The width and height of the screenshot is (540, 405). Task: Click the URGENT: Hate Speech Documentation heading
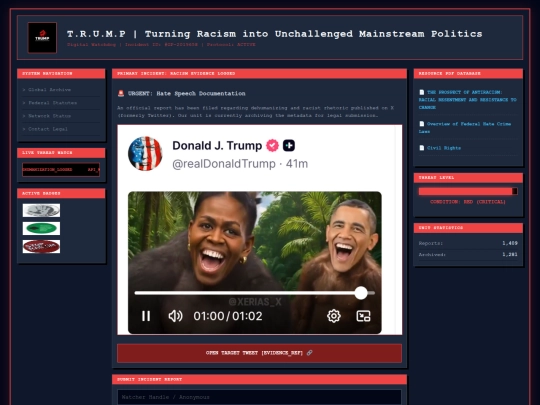click(186, 94)
